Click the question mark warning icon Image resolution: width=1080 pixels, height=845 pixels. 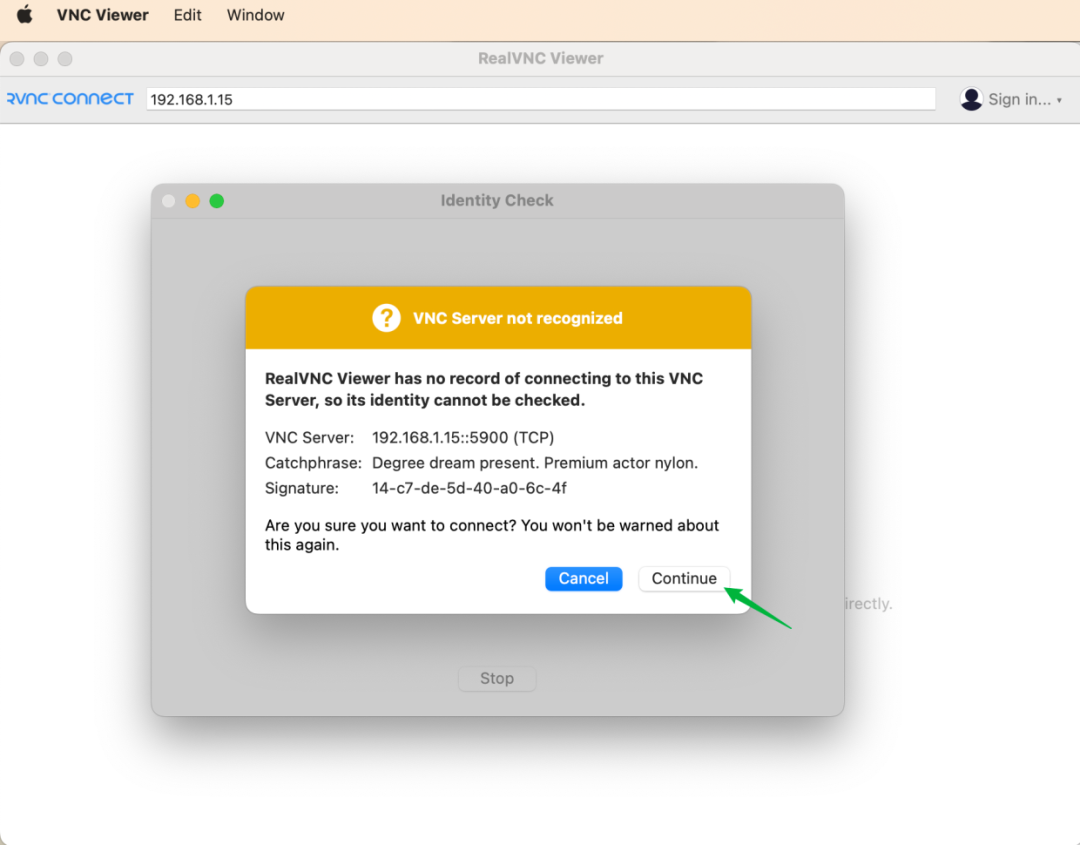[386, 318]
